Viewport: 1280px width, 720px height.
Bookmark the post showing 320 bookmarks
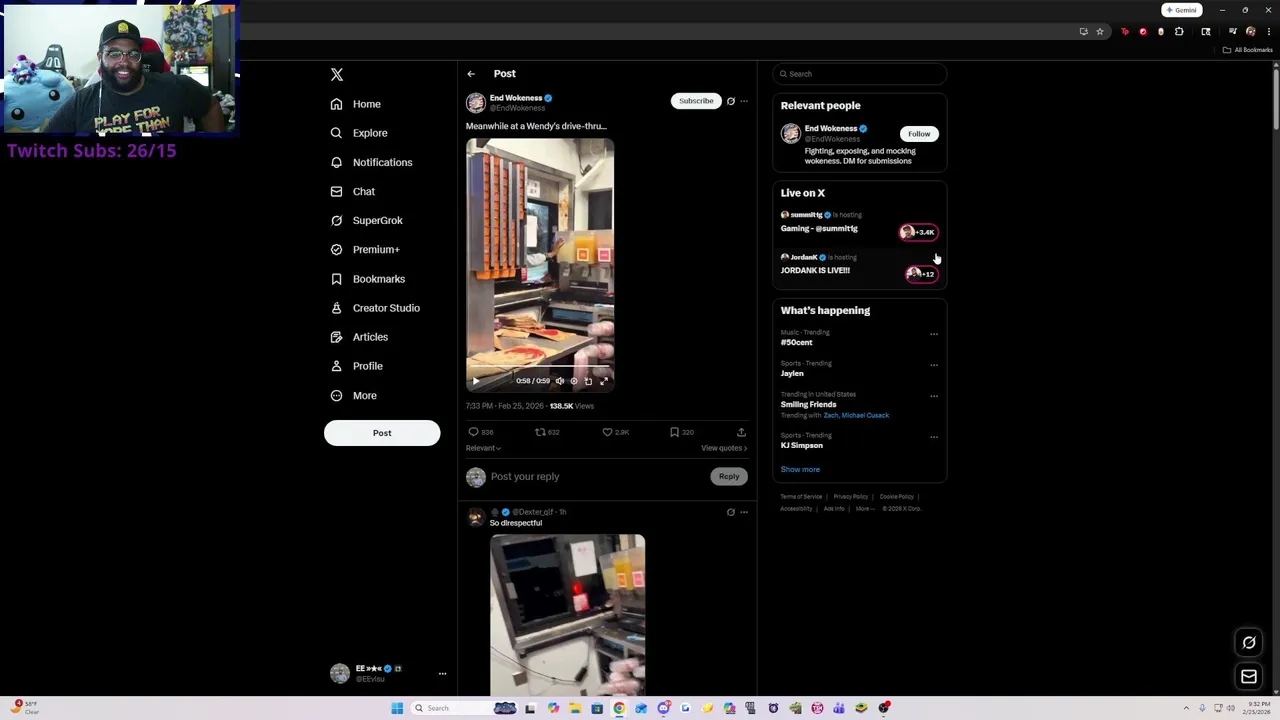[x=682, y=432]
